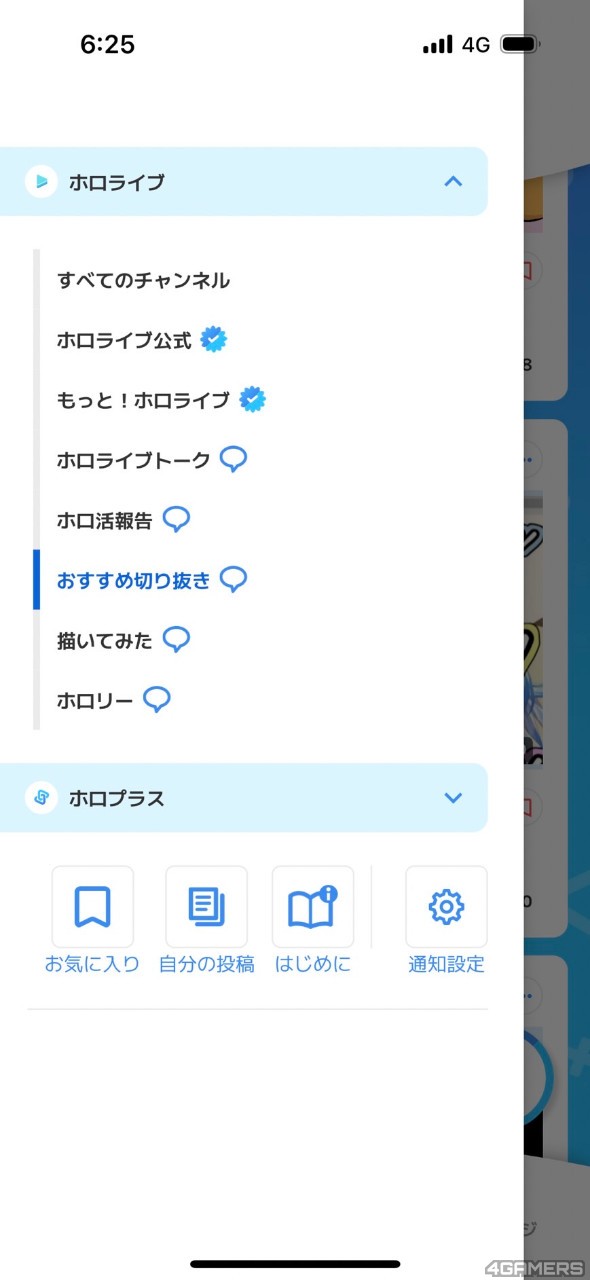Open the はじめに book icon
The image size is (590, 1280).
(313, 907)
